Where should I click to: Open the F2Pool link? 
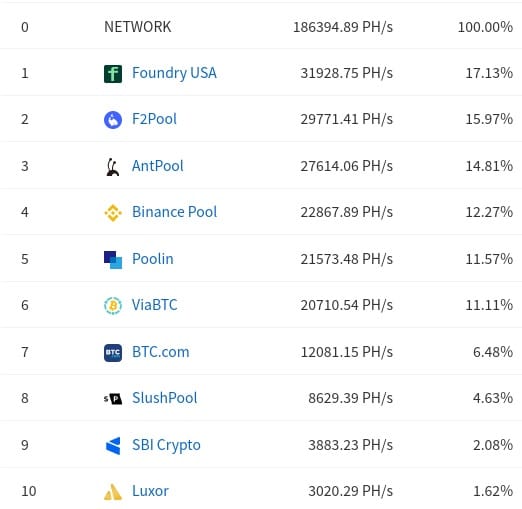click(x=154, y=119)
